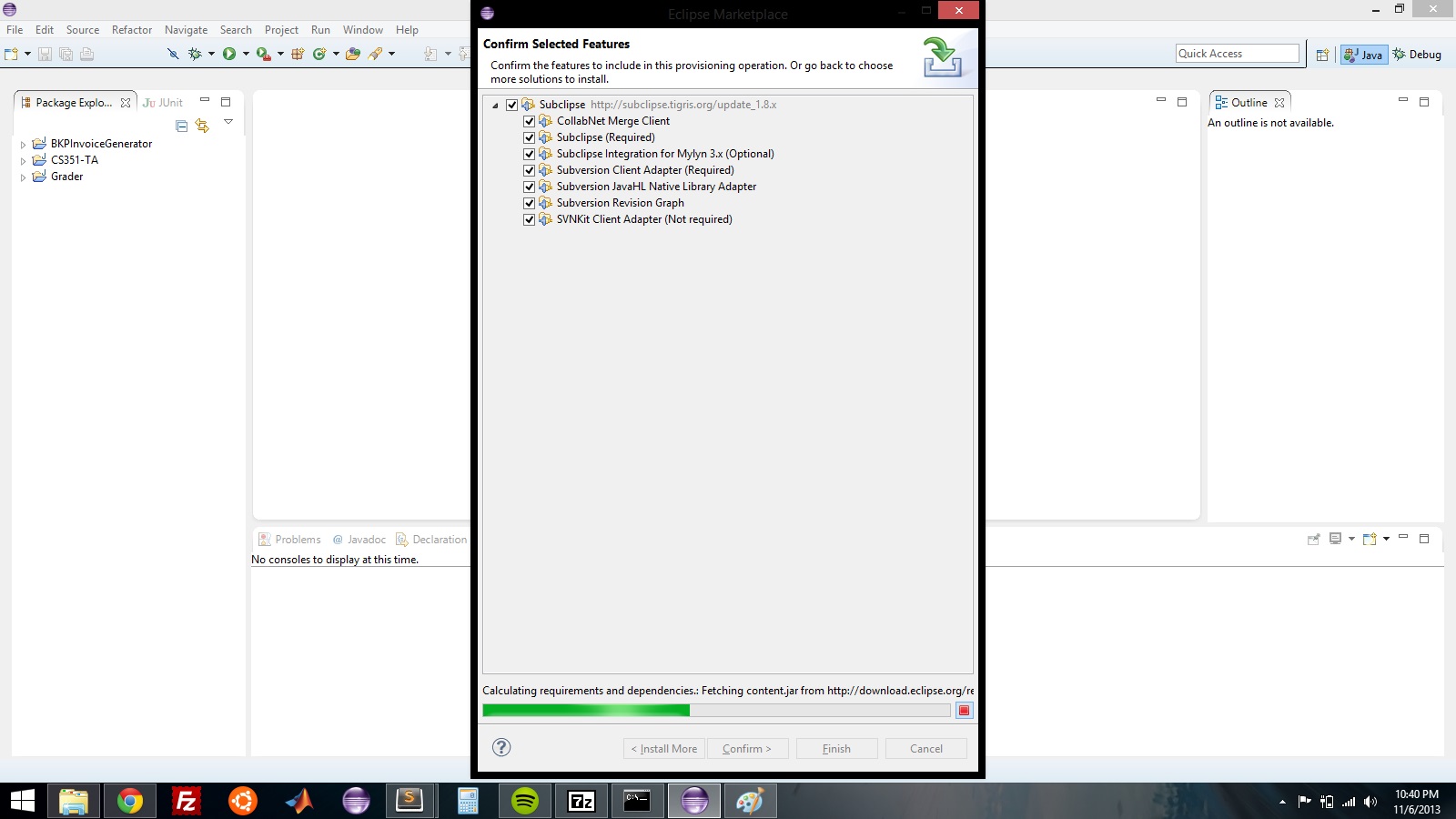Open the Debug launch dropdown arrow
The image size is (1456, 819).
(211, 54)
